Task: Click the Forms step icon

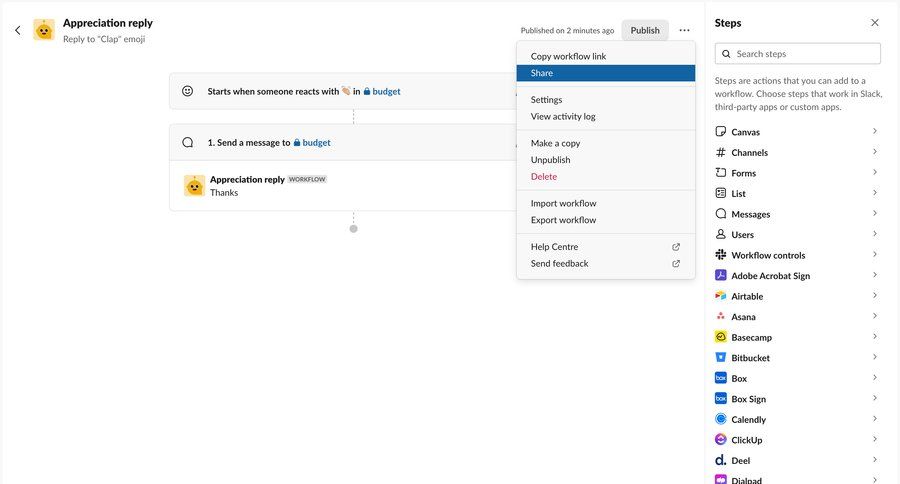Action: (721, 172)
